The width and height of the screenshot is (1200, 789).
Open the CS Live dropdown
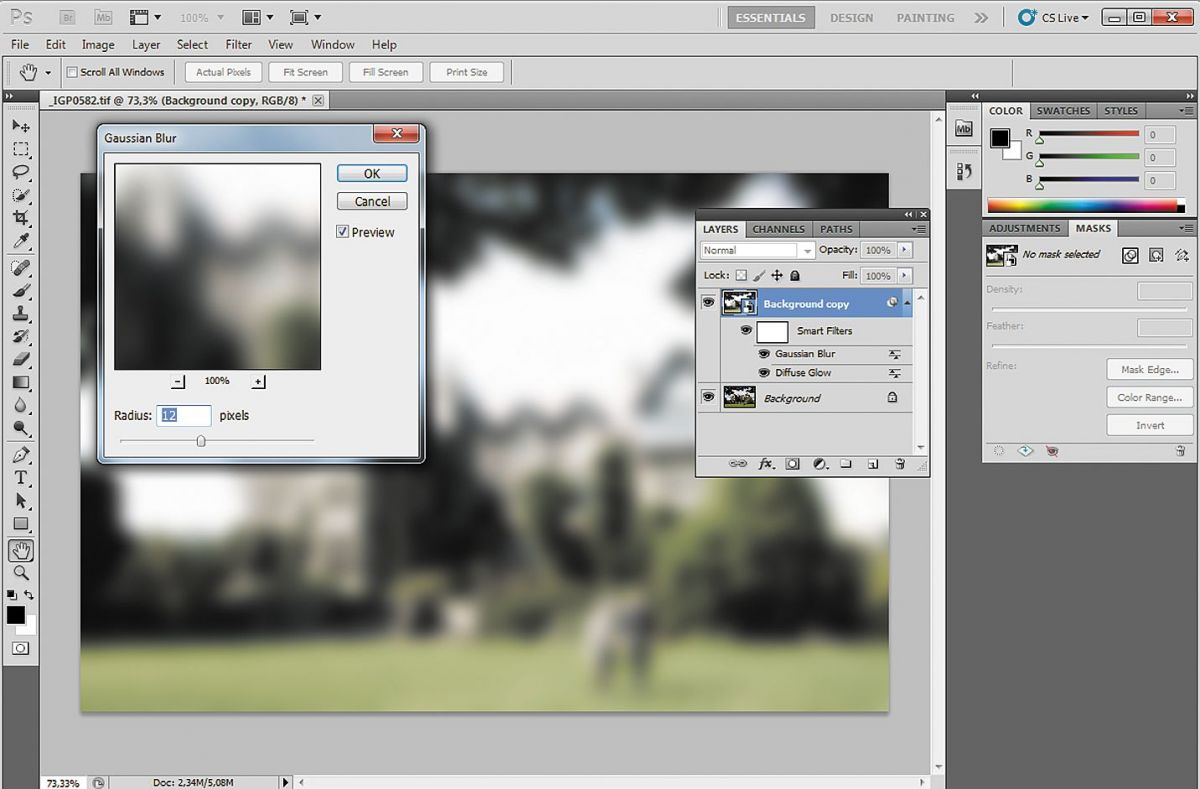pos(1053,17)
